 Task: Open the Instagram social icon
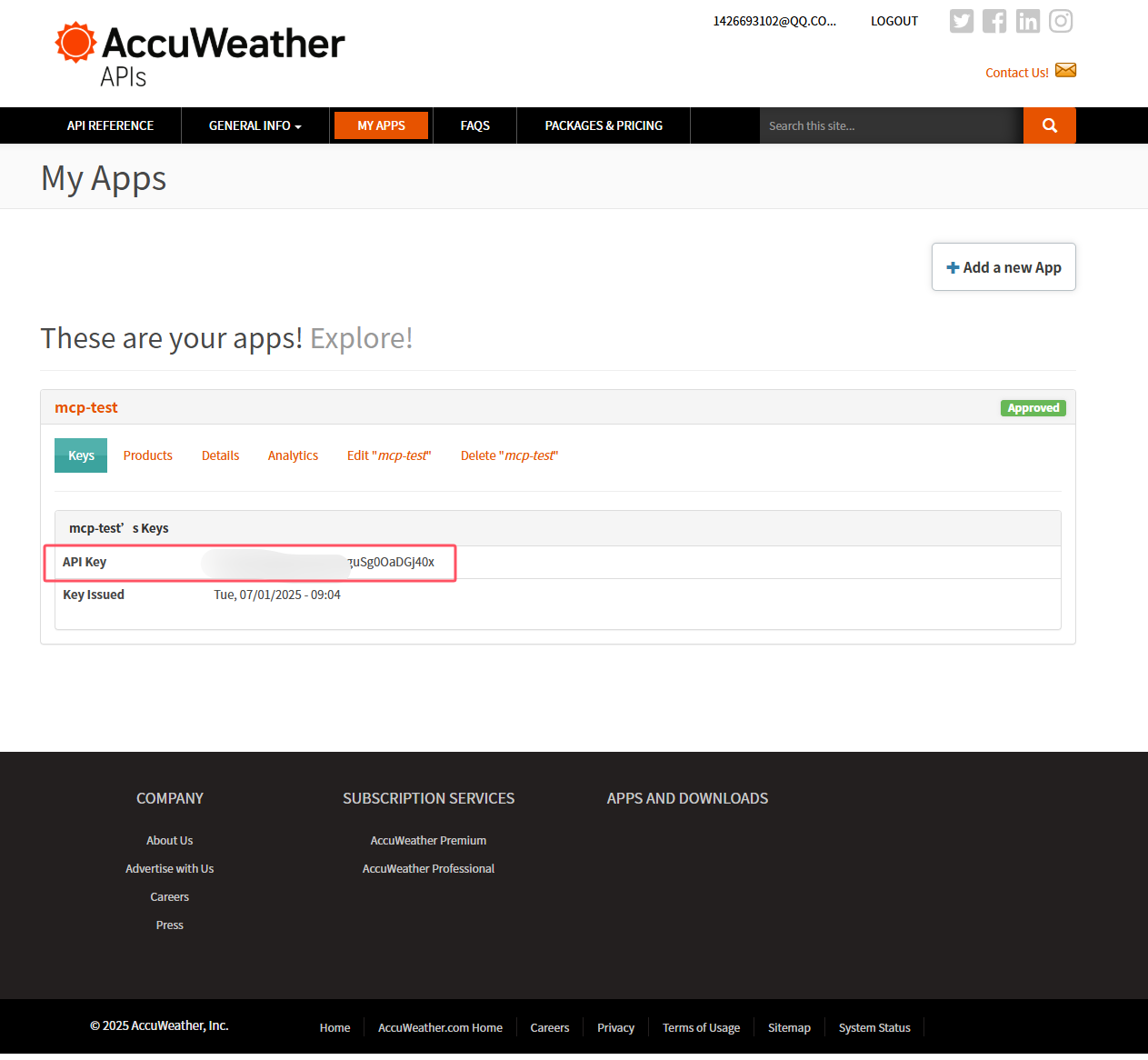point(1061,21)
